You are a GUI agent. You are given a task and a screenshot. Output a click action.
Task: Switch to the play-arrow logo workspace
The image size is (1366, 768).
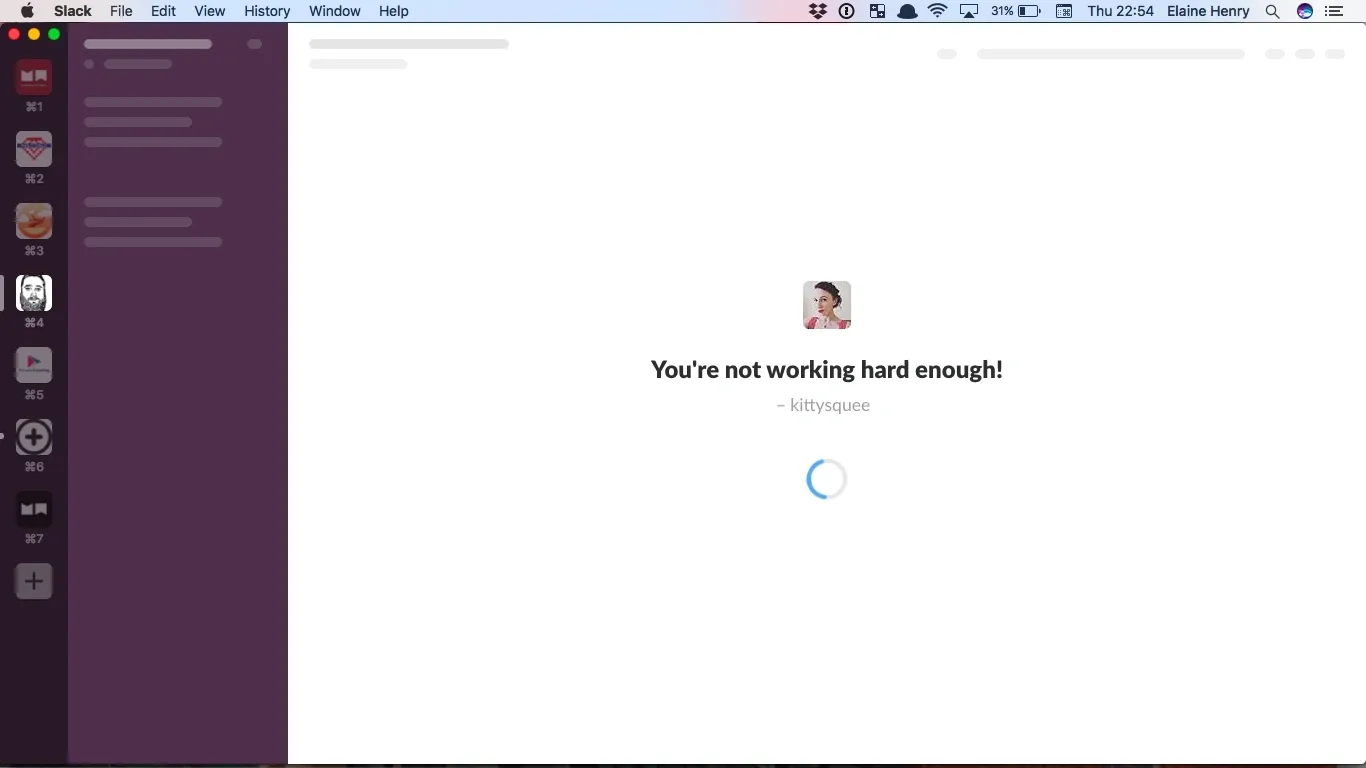point(34,365)
